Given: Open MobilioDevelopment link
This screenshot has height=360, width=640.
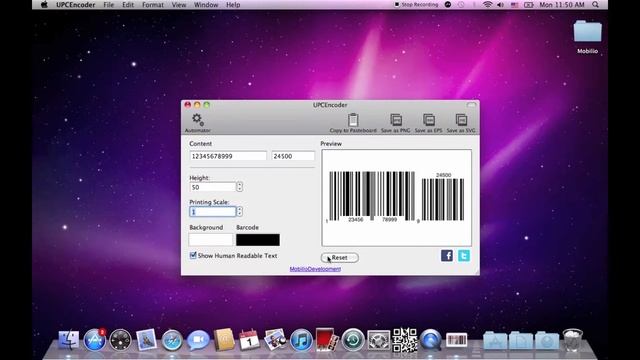Looking at the screenshot, I should coord(315,269).
